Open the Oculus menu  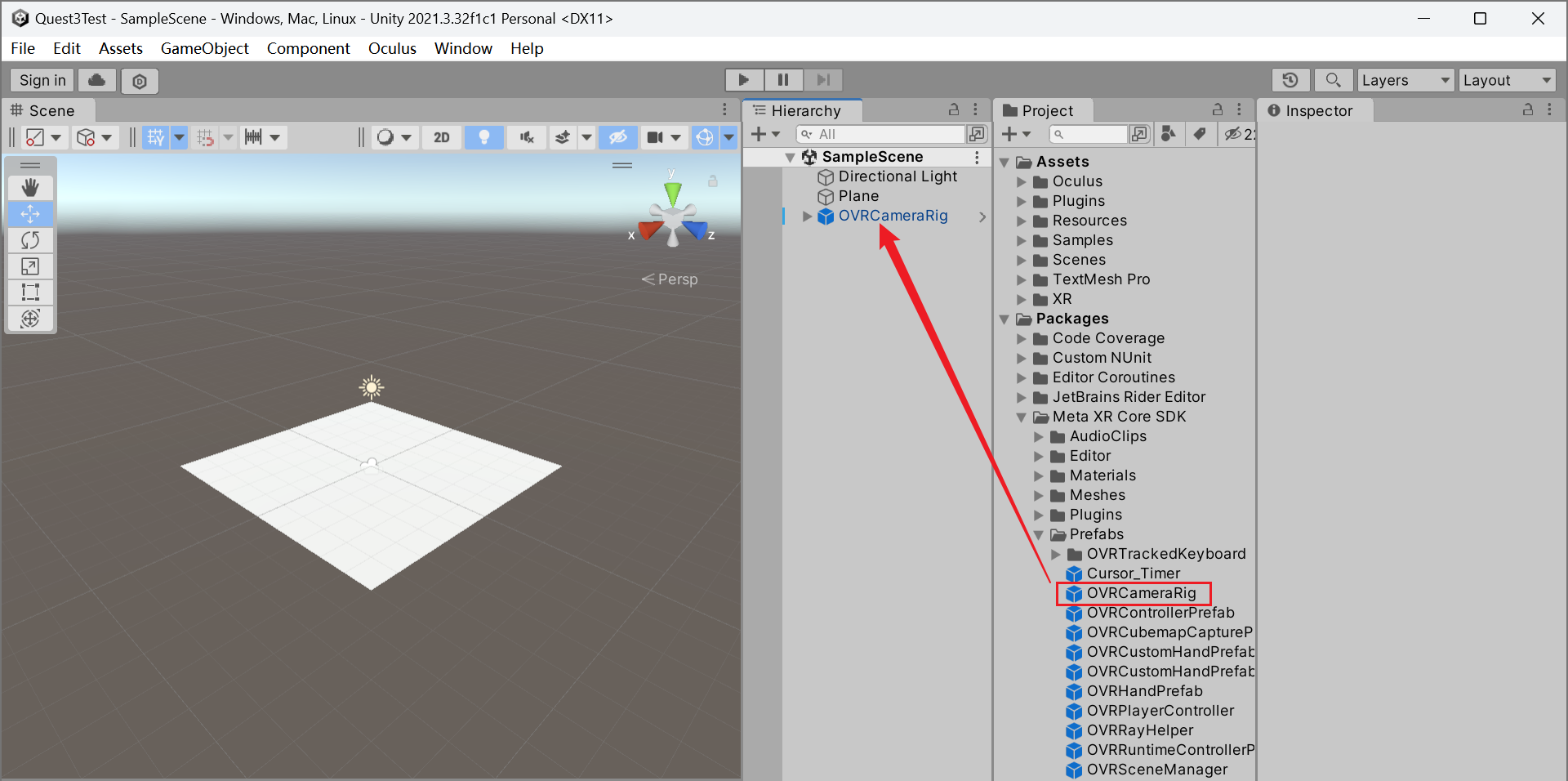(392, 48)
